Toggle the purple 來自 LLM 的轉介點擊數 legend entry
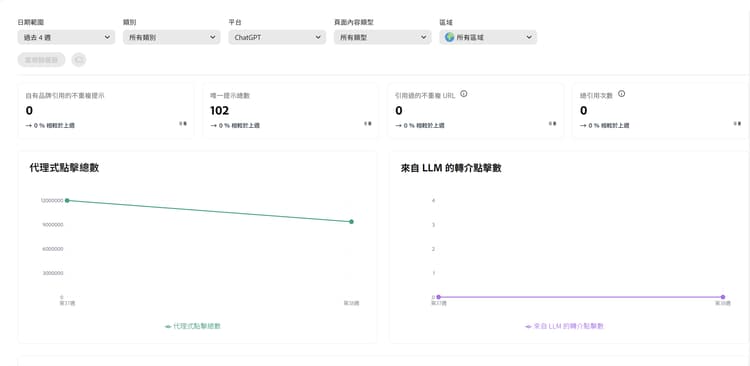Image resolution: width=750 pixels, height=366 pixels. [x=564, y=326]
